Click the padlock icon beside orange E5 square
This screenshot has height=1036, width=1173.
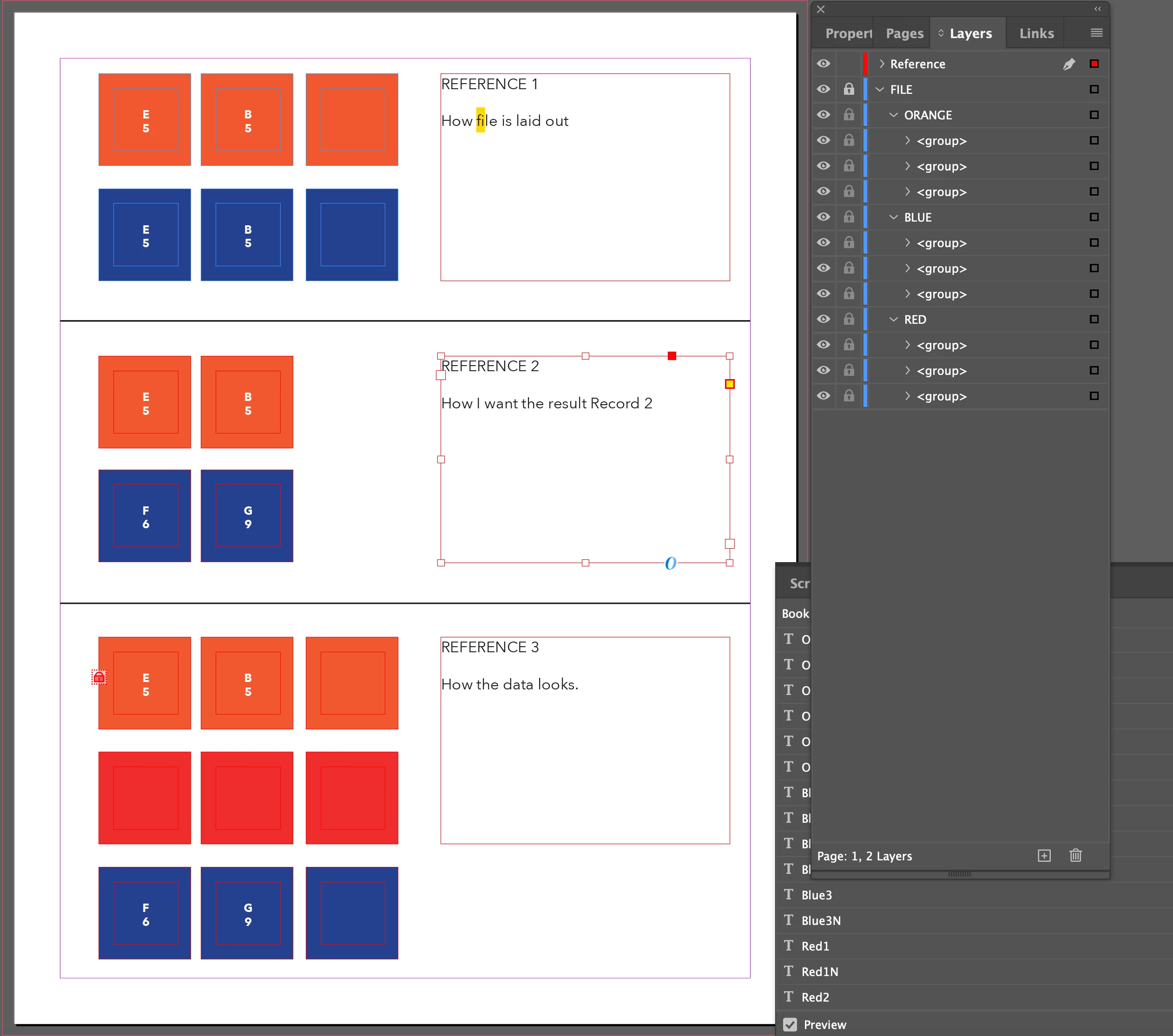99,677
